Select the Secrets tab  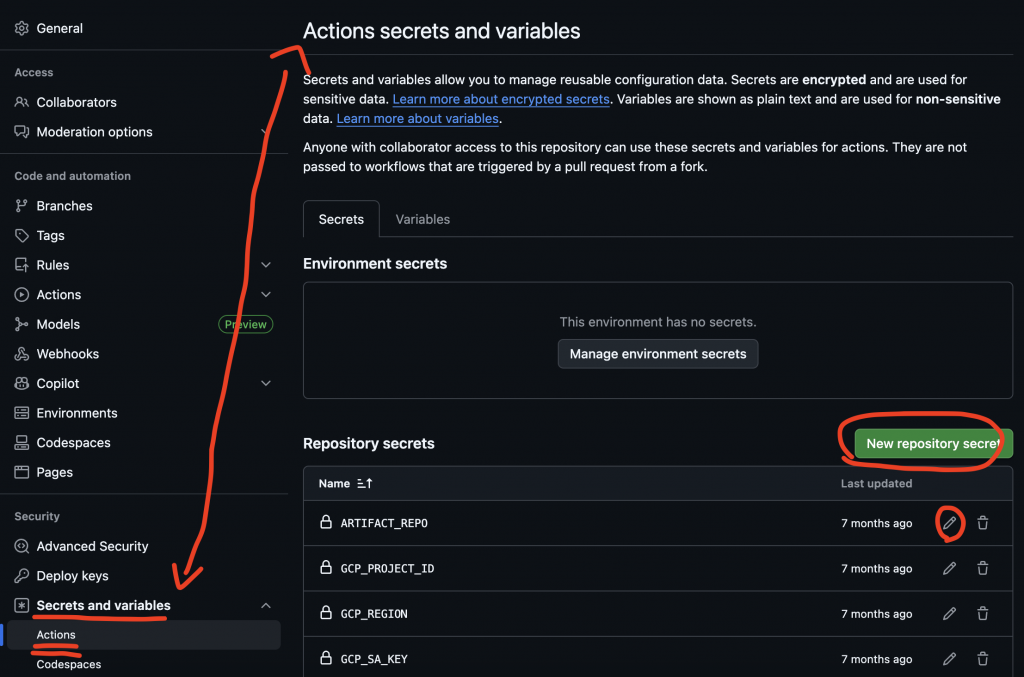point(341,219)
